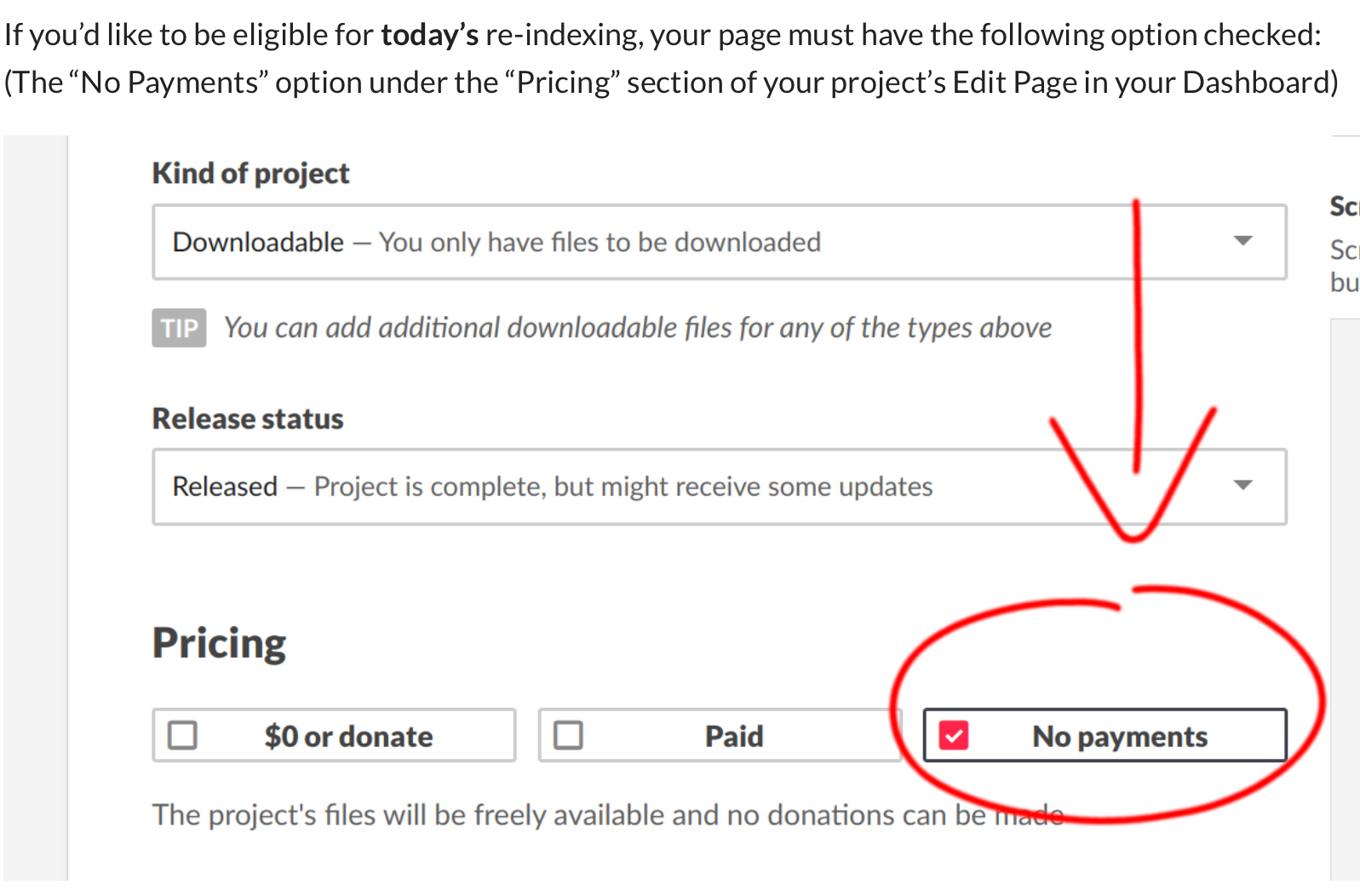Click the "Pricing" section heading
The width and height of the screenshot is (1360, 896).
click(x=219, y=643)
